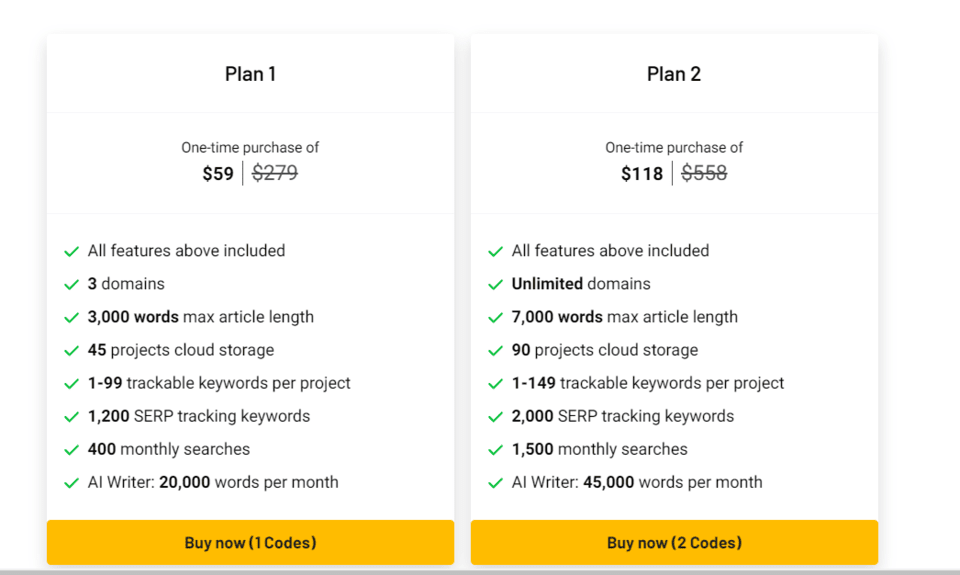Click the checkmark next to 3,000 words
Screen dimensions: 960x575
click(x=71, y=318)
